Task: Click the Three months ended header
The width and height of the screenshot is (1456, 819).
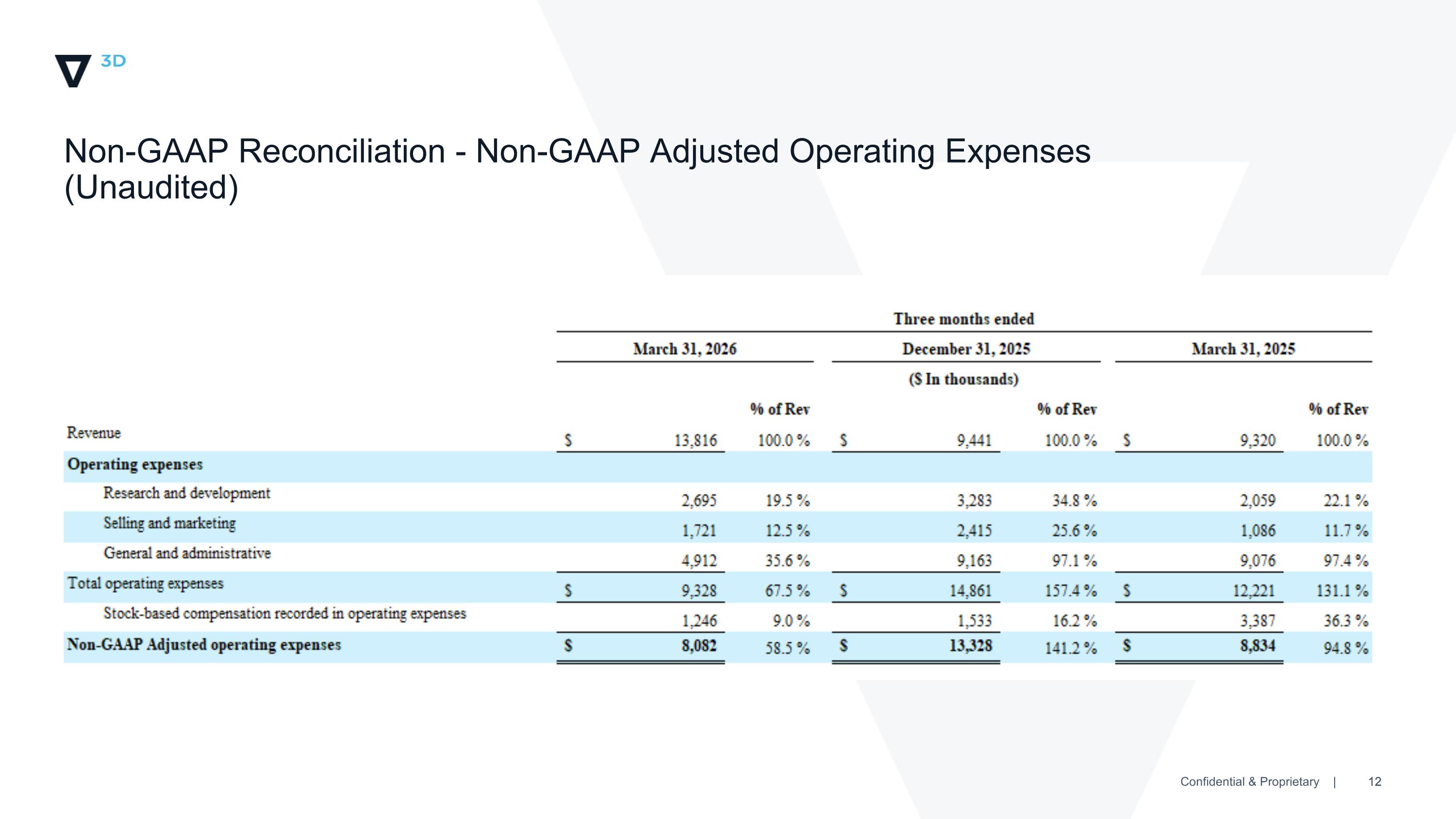Action: pos(964,319)
